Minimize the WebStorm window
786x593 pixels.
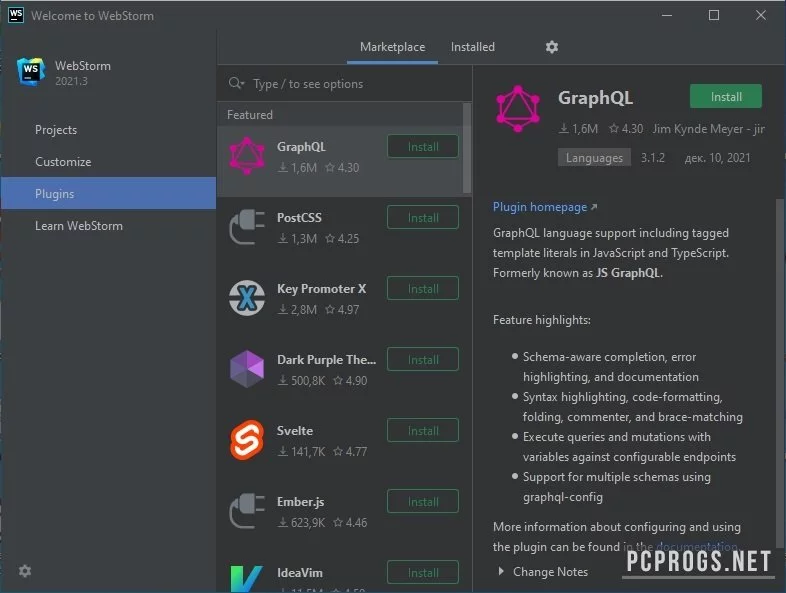click(x=667, y=15)
